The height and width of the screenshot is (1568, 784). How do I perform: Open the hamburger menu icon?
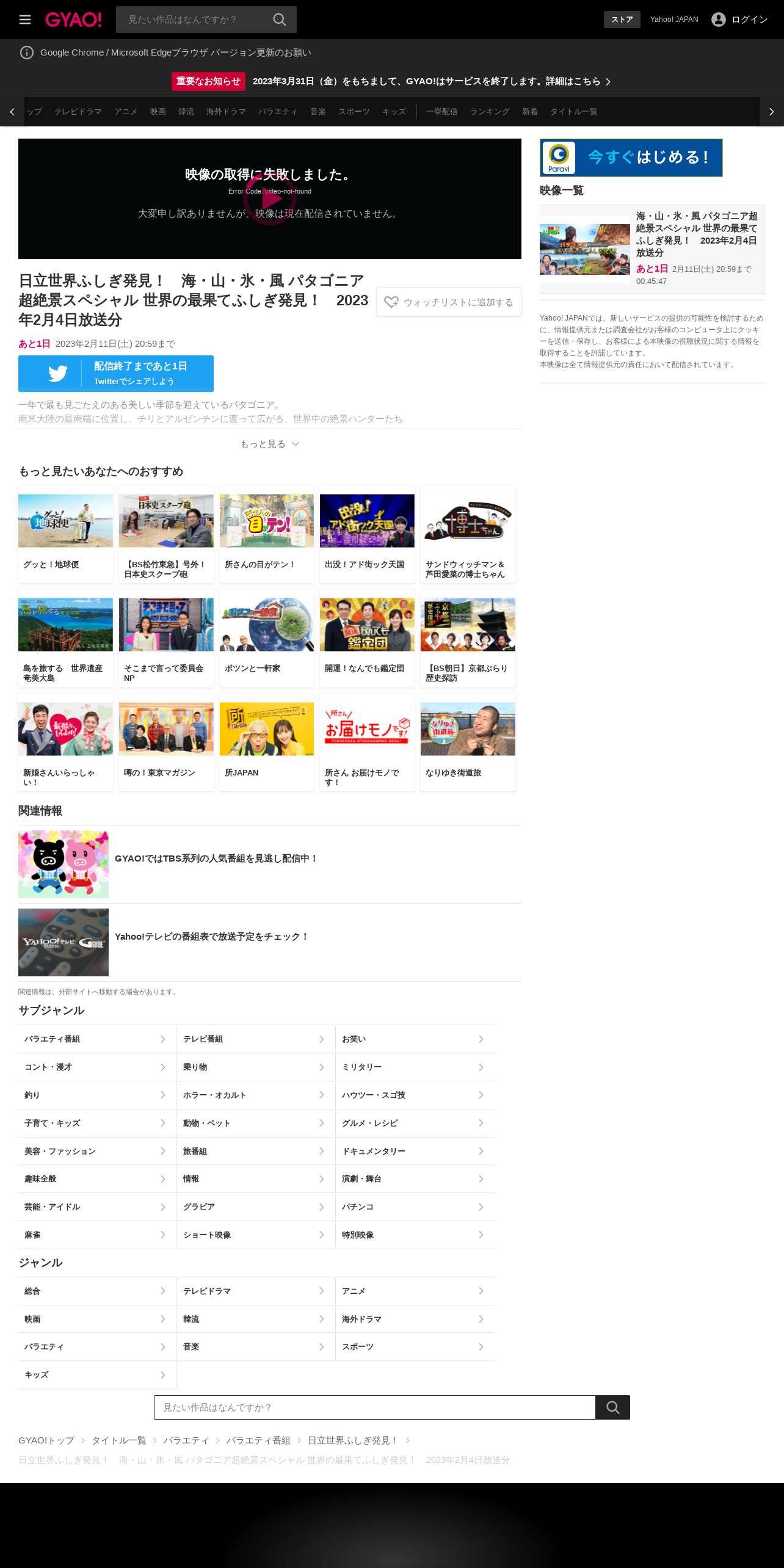point(25,20)
